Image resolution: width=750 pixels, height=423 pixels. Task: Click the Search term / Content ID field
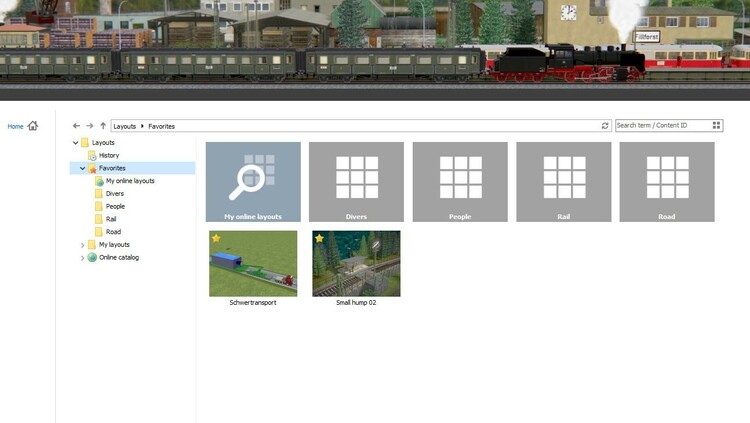[x=660, y=126]
